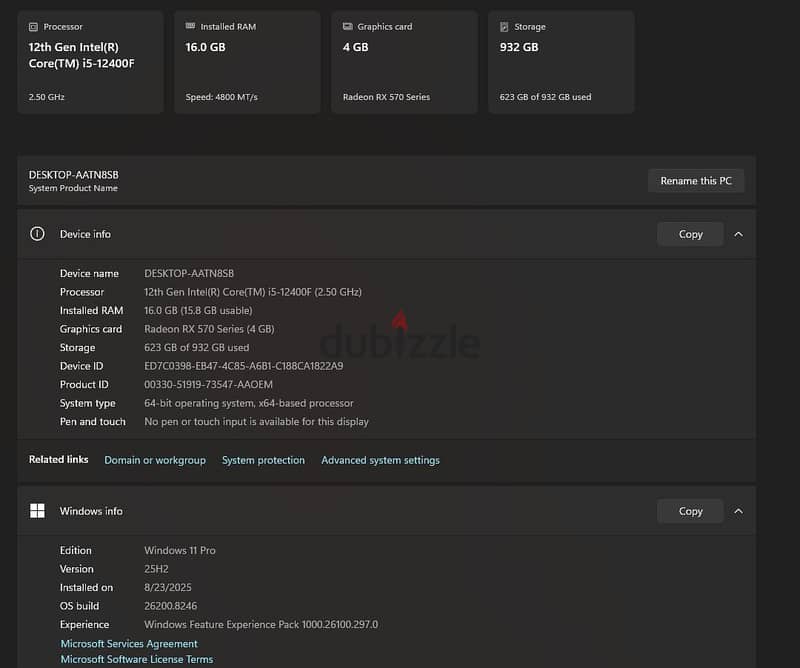Click 'Speed: 4800 MT/s' in RAM card
Image resolution: width=800 pixels, height=668 pixels.
click(221, 97)
